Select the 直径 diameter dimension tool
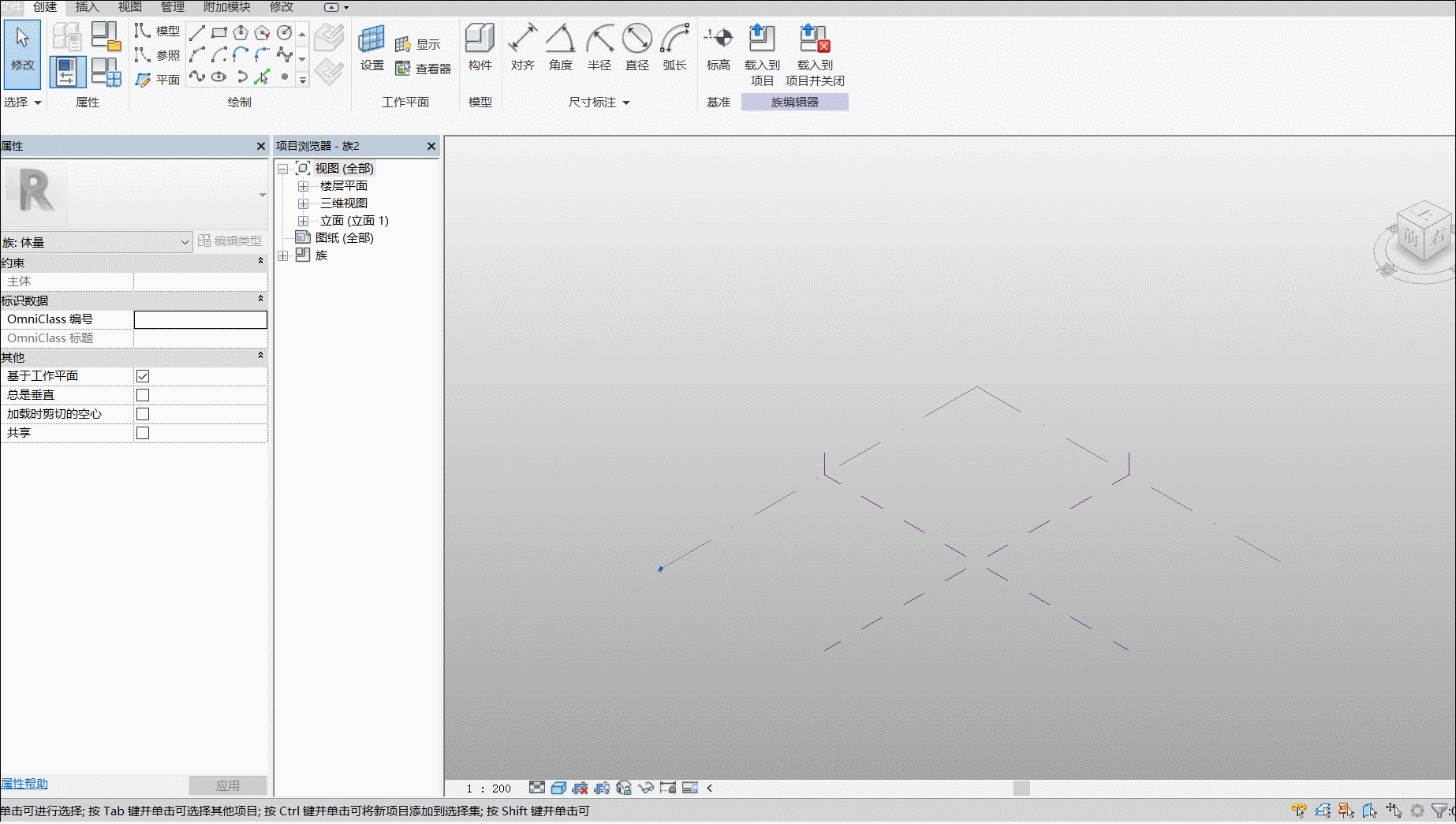This screenshot has height=824, width=1456. pos(637,48)
